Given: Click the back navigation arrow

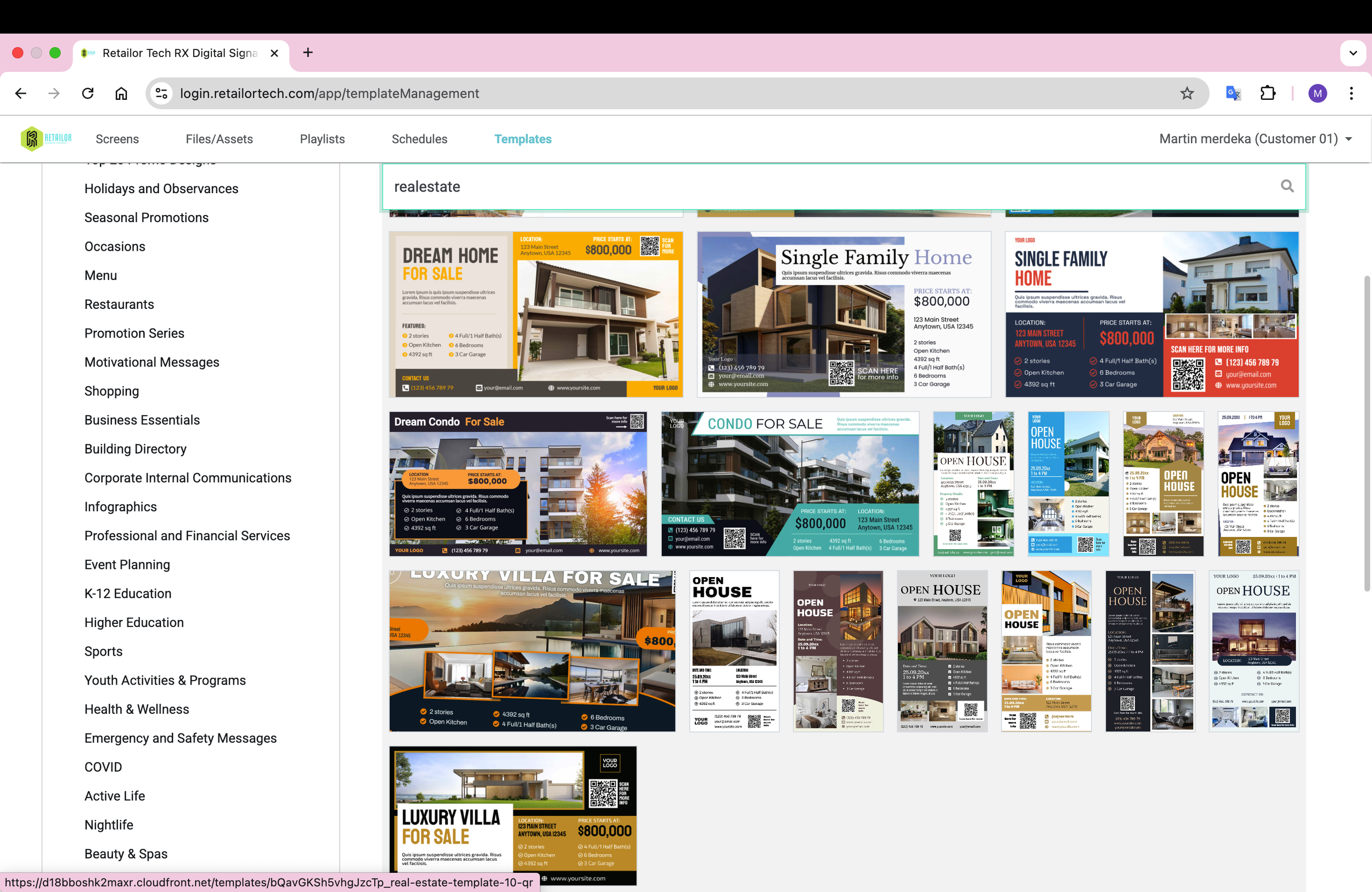Looking at the screenshot, I should (21, 93).
